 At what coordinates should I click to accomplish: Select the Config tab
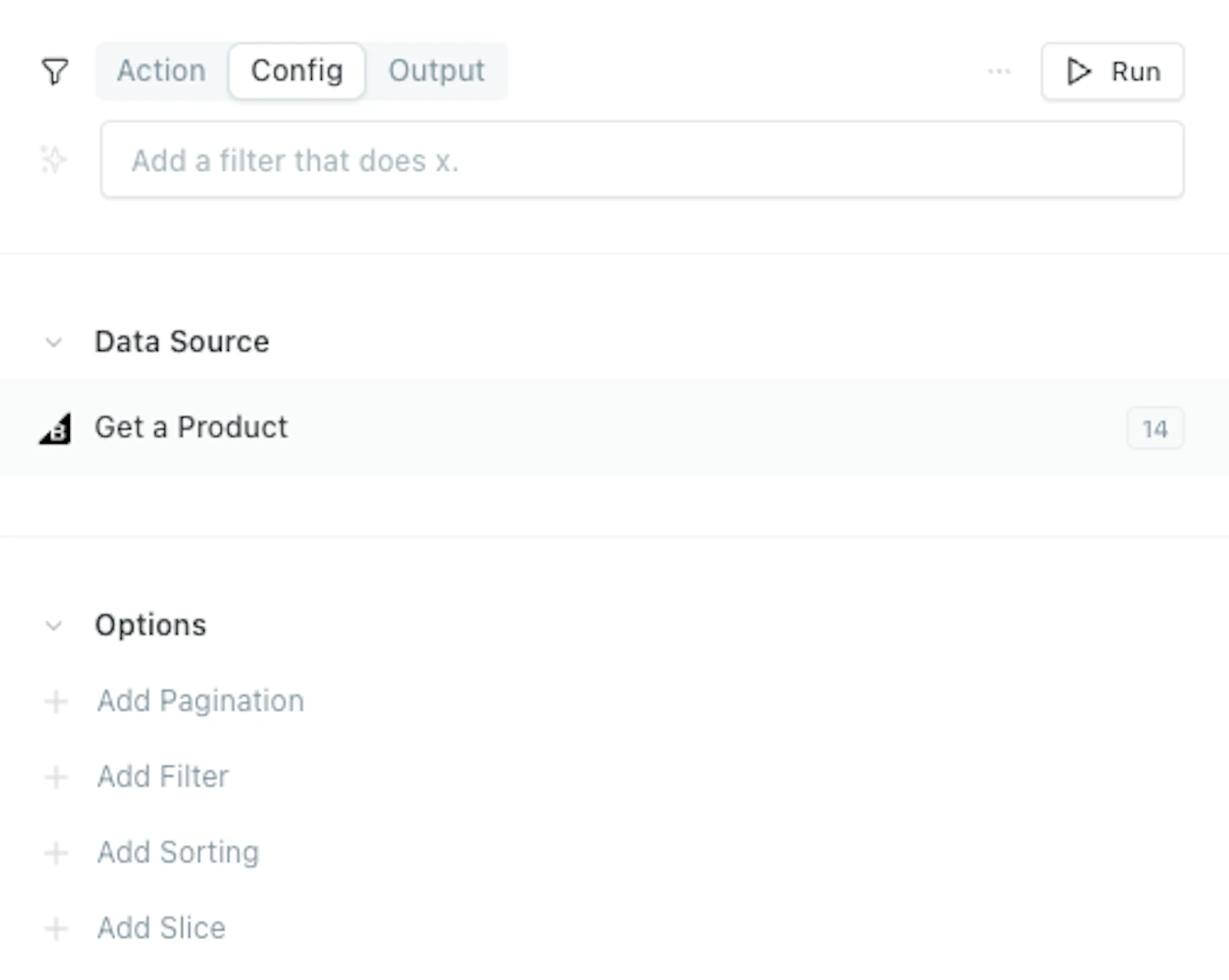296,71
